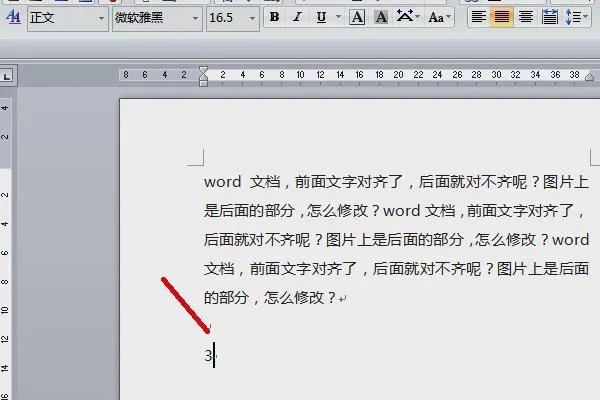Toggle bold formatting with the B button
The height and width of the screenshot is (400, 600).
[274, 17]
